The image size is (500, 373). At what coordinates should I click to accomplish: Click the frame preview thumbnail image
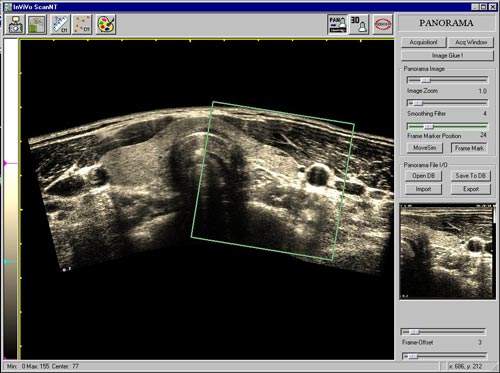[447, 251]
